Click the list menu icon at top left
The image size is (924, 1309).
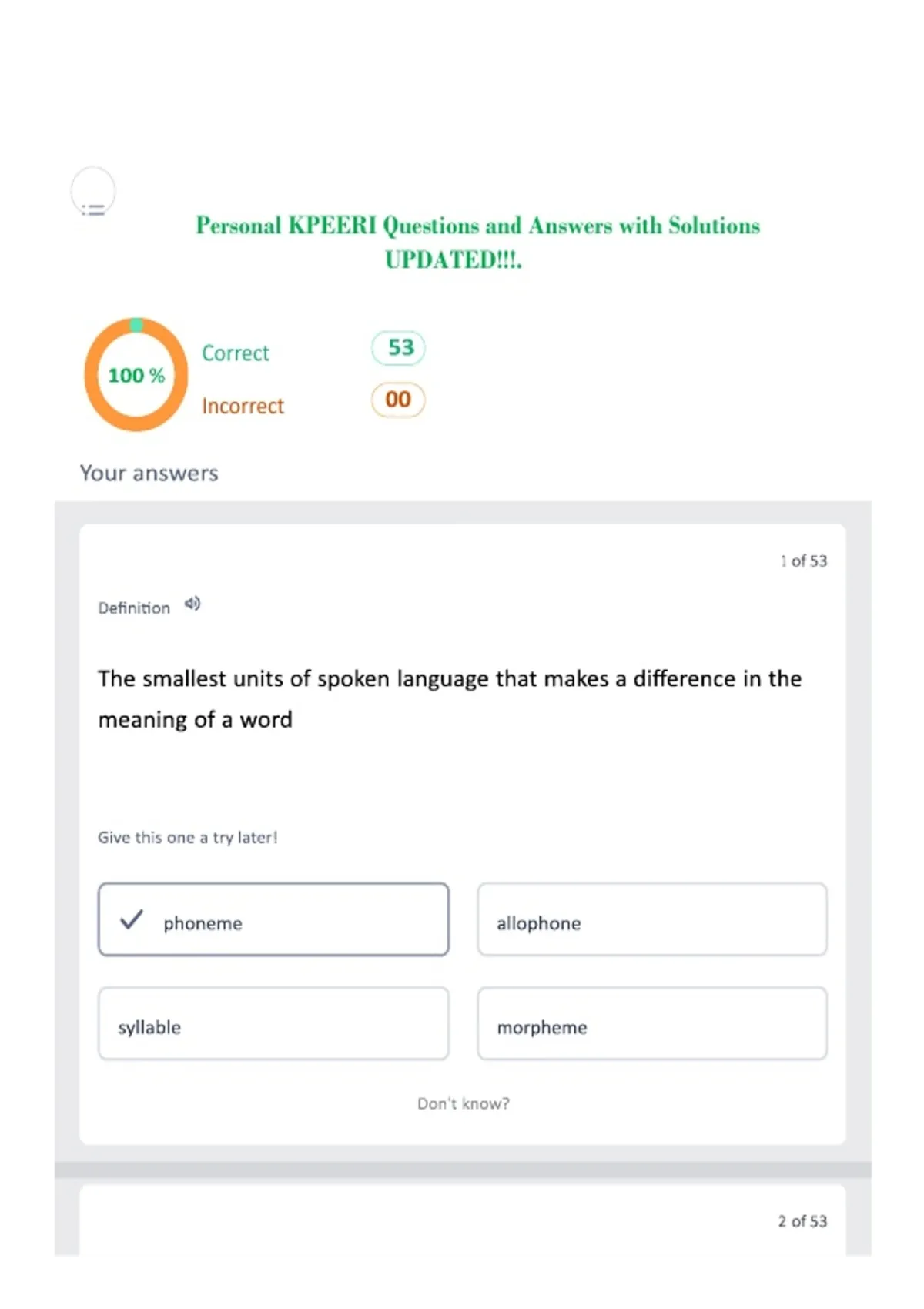tap(93, 192)
